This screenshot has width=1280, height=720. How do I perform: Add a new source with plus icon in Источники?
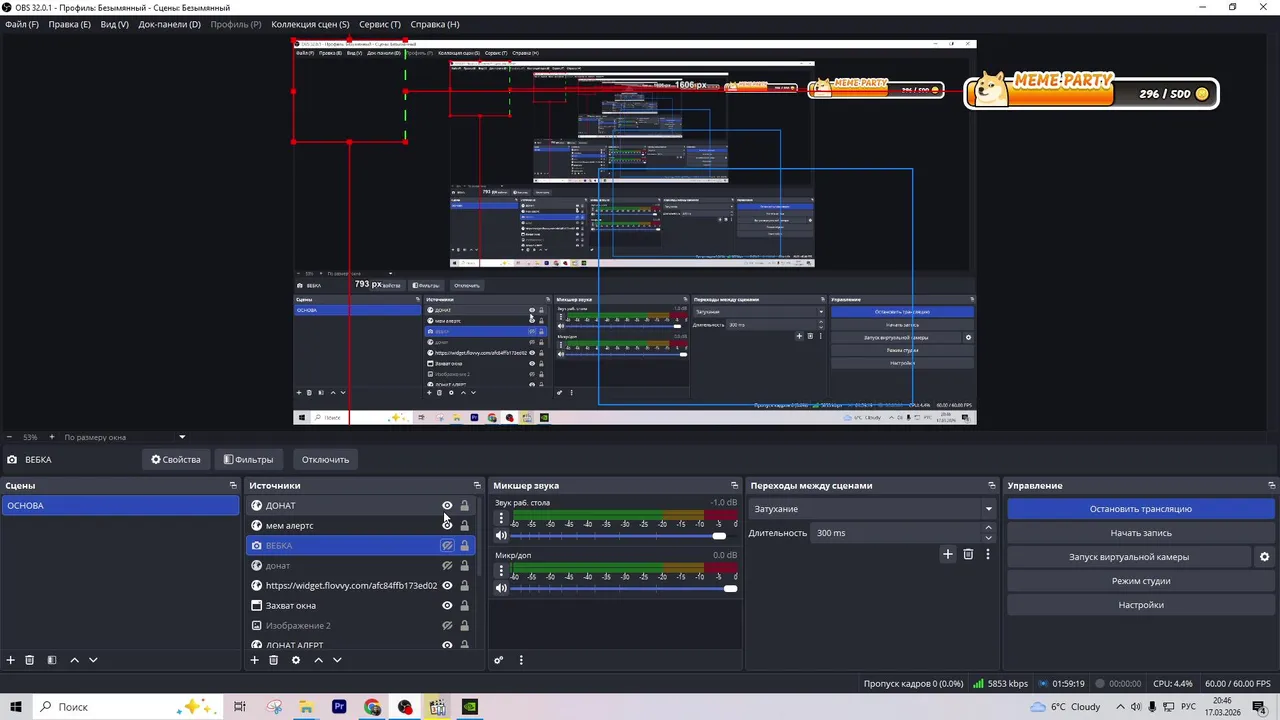254,660
